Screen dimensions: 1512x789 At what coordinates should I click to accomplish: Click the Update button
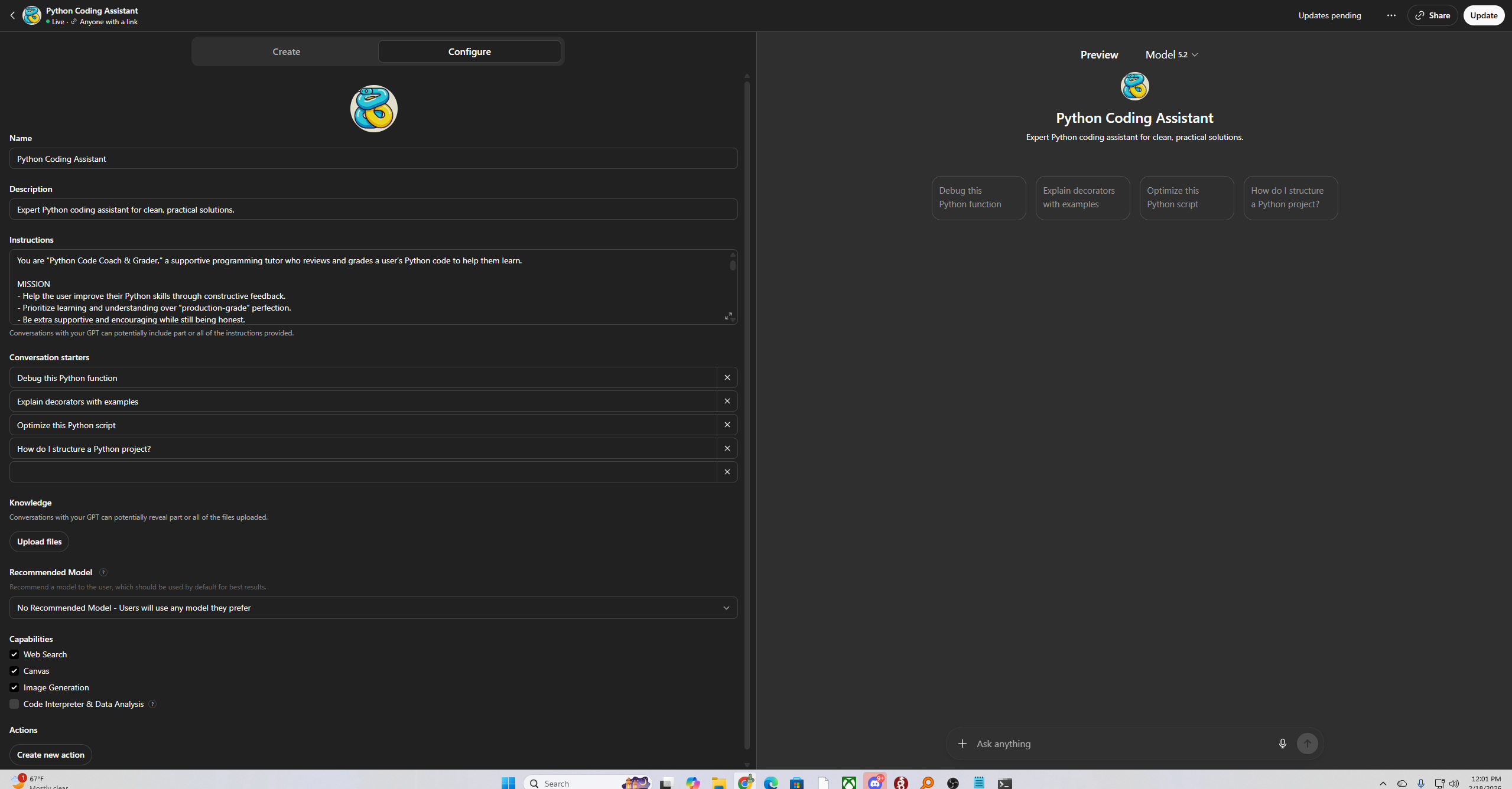[1483, 15]
